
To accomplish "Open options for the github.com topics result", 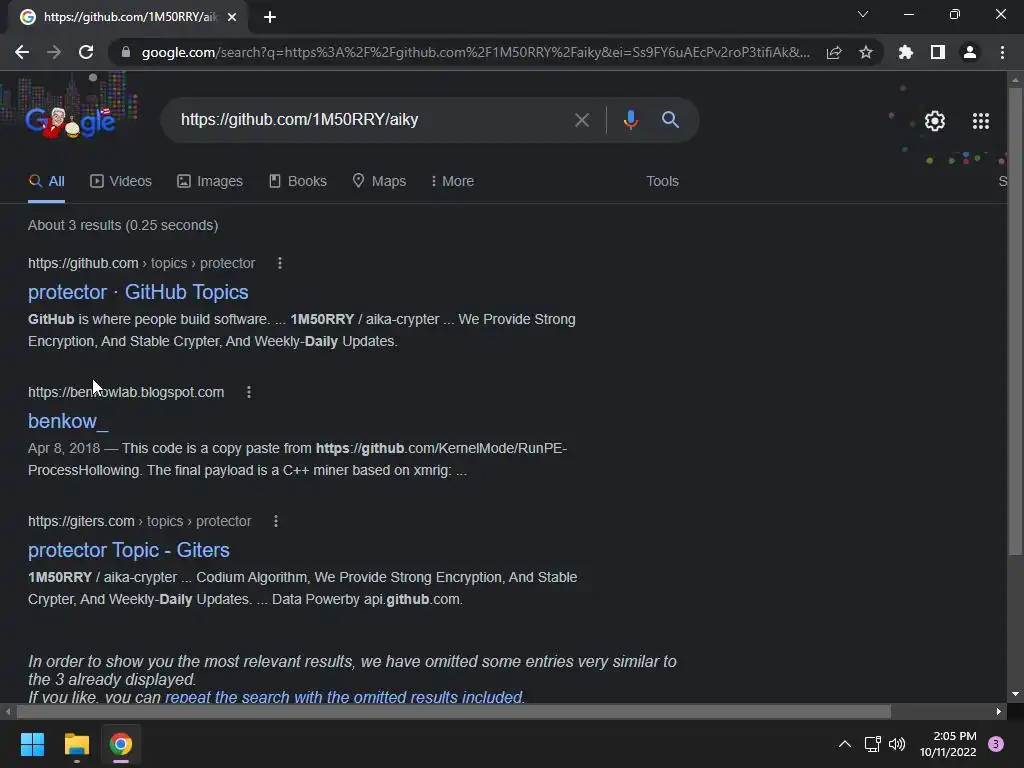I will click(280, 263).
